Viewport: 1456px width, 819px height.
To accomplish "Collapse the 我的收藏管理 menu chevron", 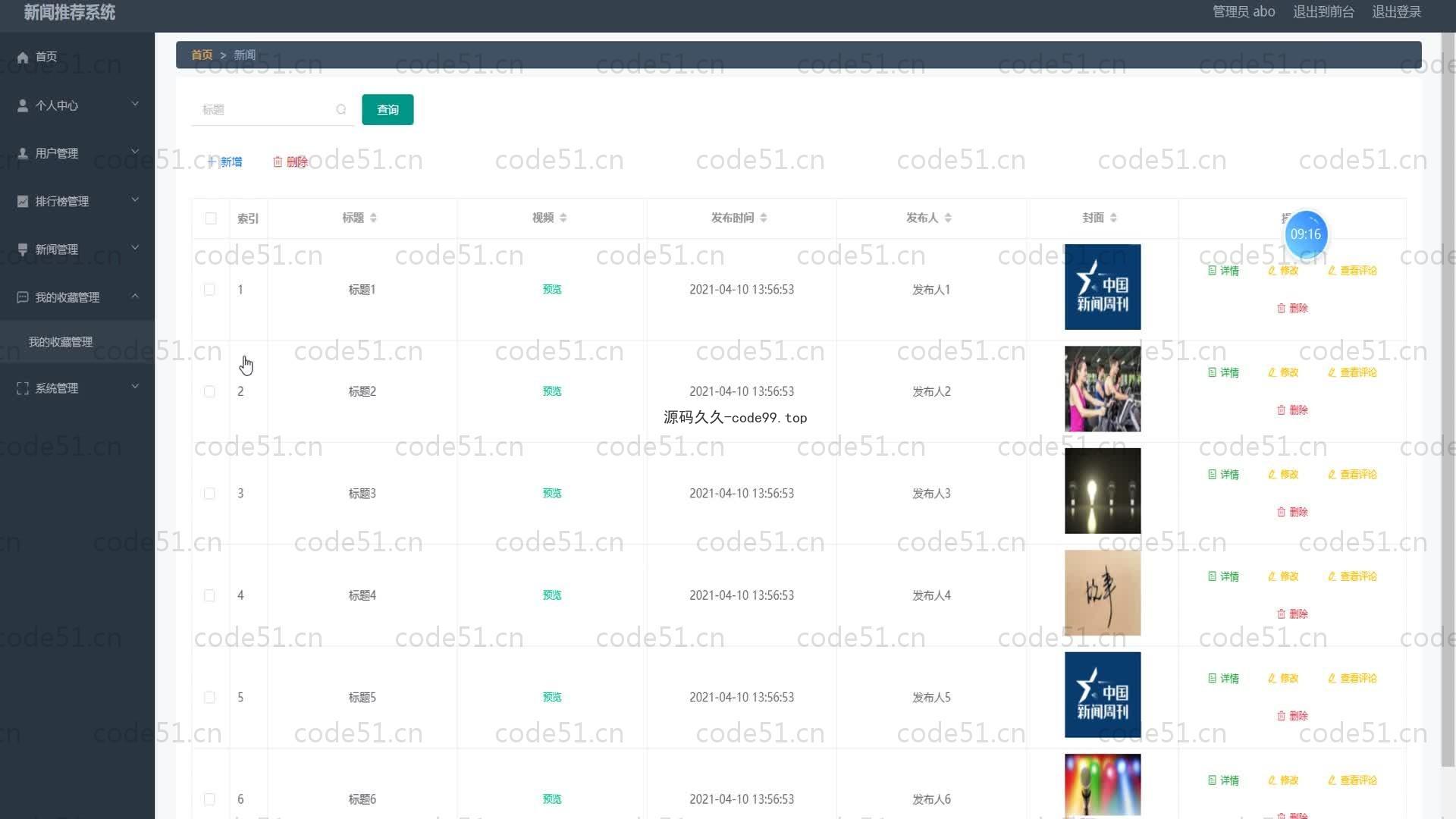I will click(135, 296).
